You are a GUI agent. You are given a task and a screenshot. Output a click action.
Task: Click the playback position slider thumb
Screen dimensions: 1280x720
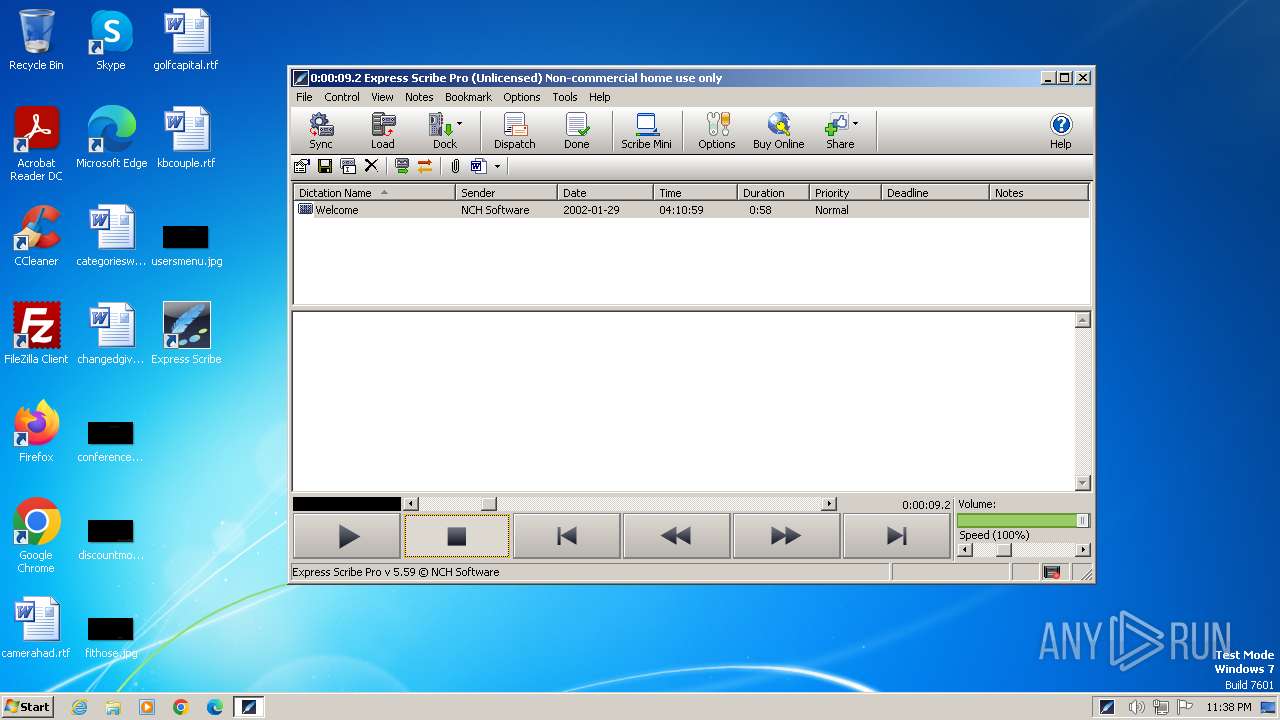point(488,504)
